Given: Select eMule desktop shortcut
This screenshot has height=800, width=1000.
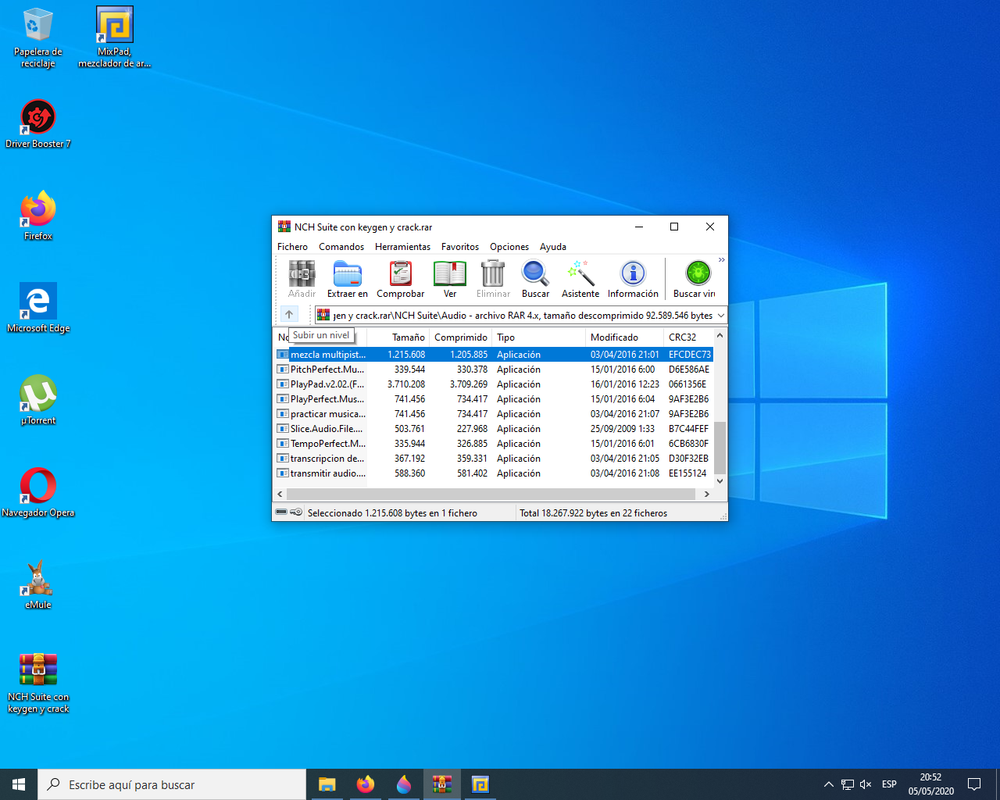Looking at the screenshot, I should [x=38, y=584].
